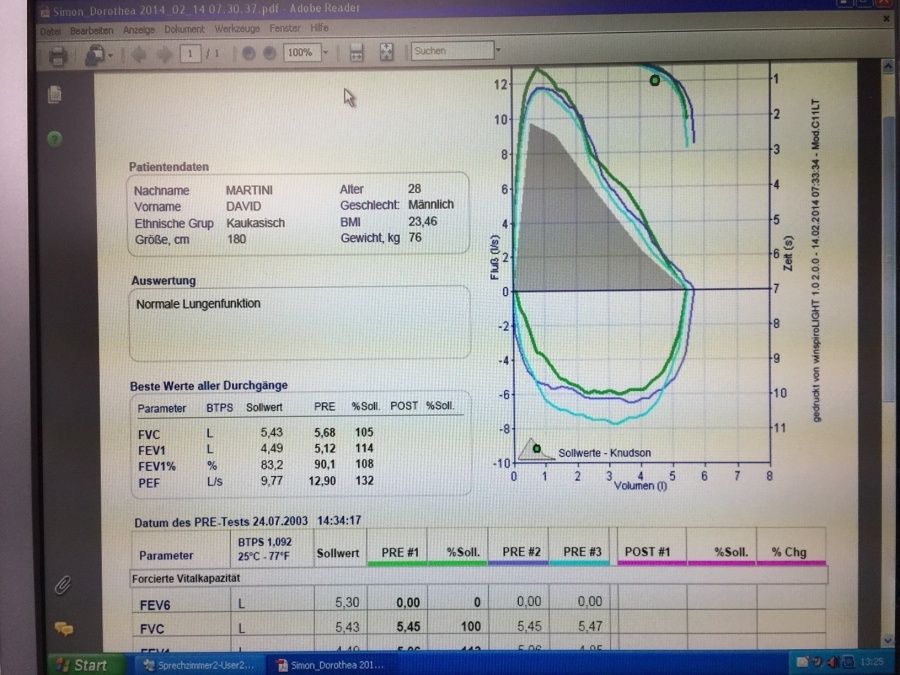Go to the next page arrow
This screenshot has height=675, width=900.
coord(162,54)
